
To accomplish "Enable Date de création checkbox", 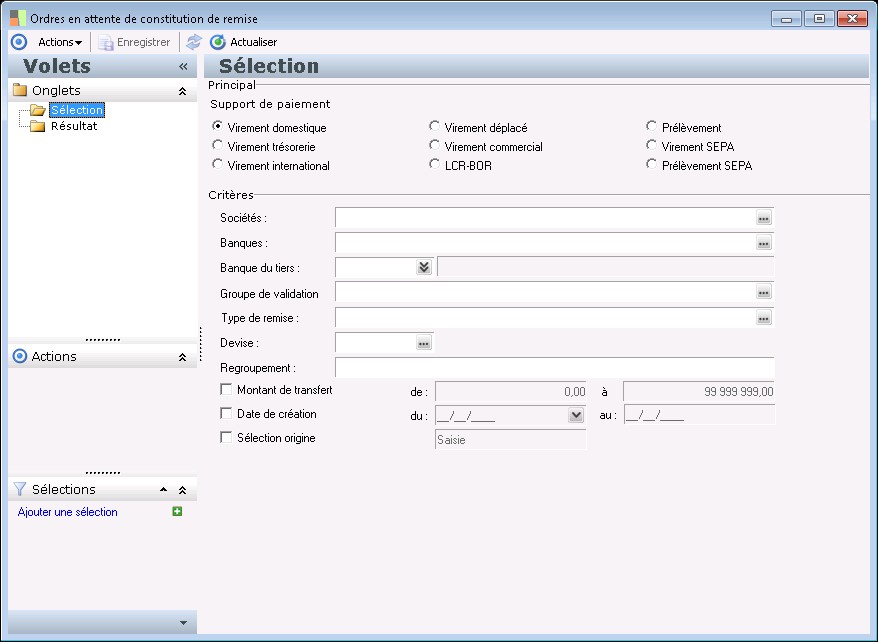I will pos(226,413).
